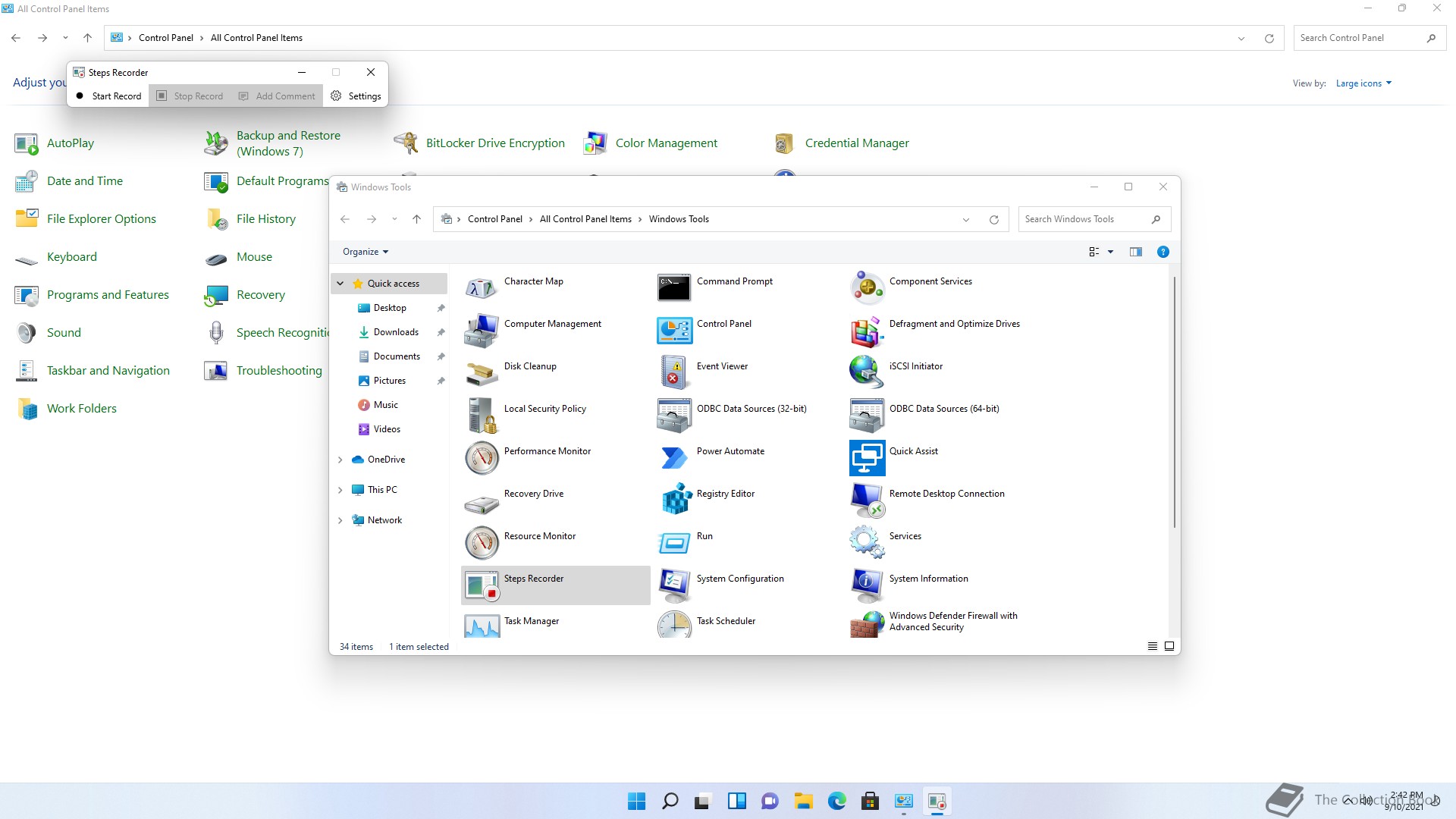Image resolution: width=1456 pixels, height=819 pixels.
Task: Open Performance Monitor icon
Action: (482, 457)
